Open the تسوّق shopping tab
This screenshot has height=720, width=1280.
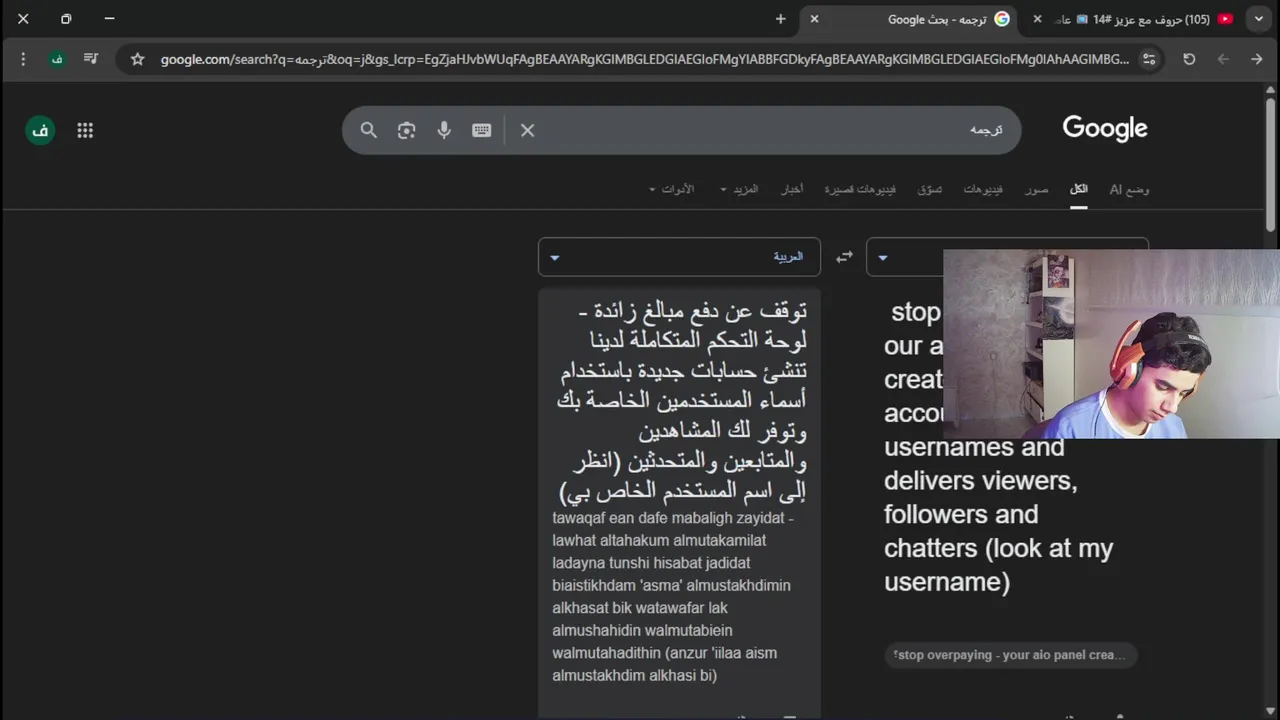point(930,189)
